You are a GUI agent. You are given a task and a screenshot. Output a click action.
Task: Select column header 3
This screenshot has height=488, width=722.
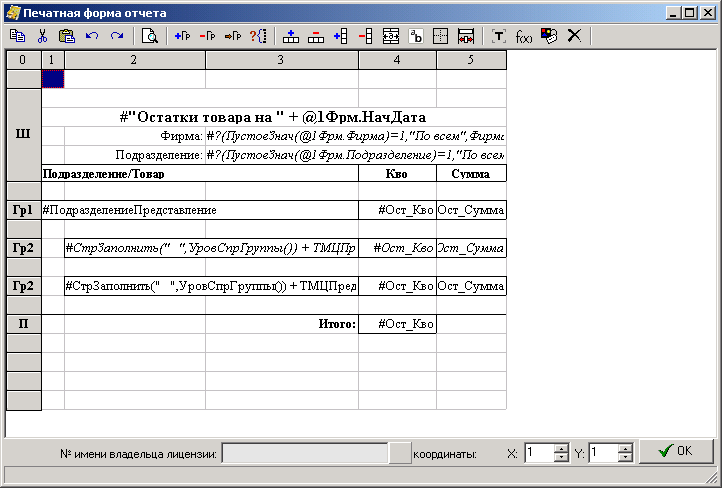point(282,60)
